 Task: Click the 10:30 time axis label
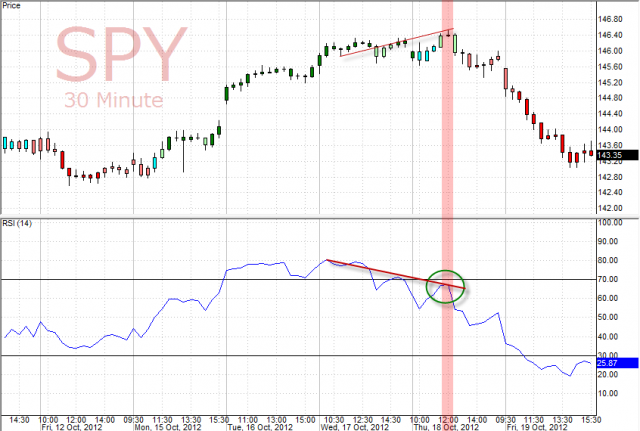334,420
